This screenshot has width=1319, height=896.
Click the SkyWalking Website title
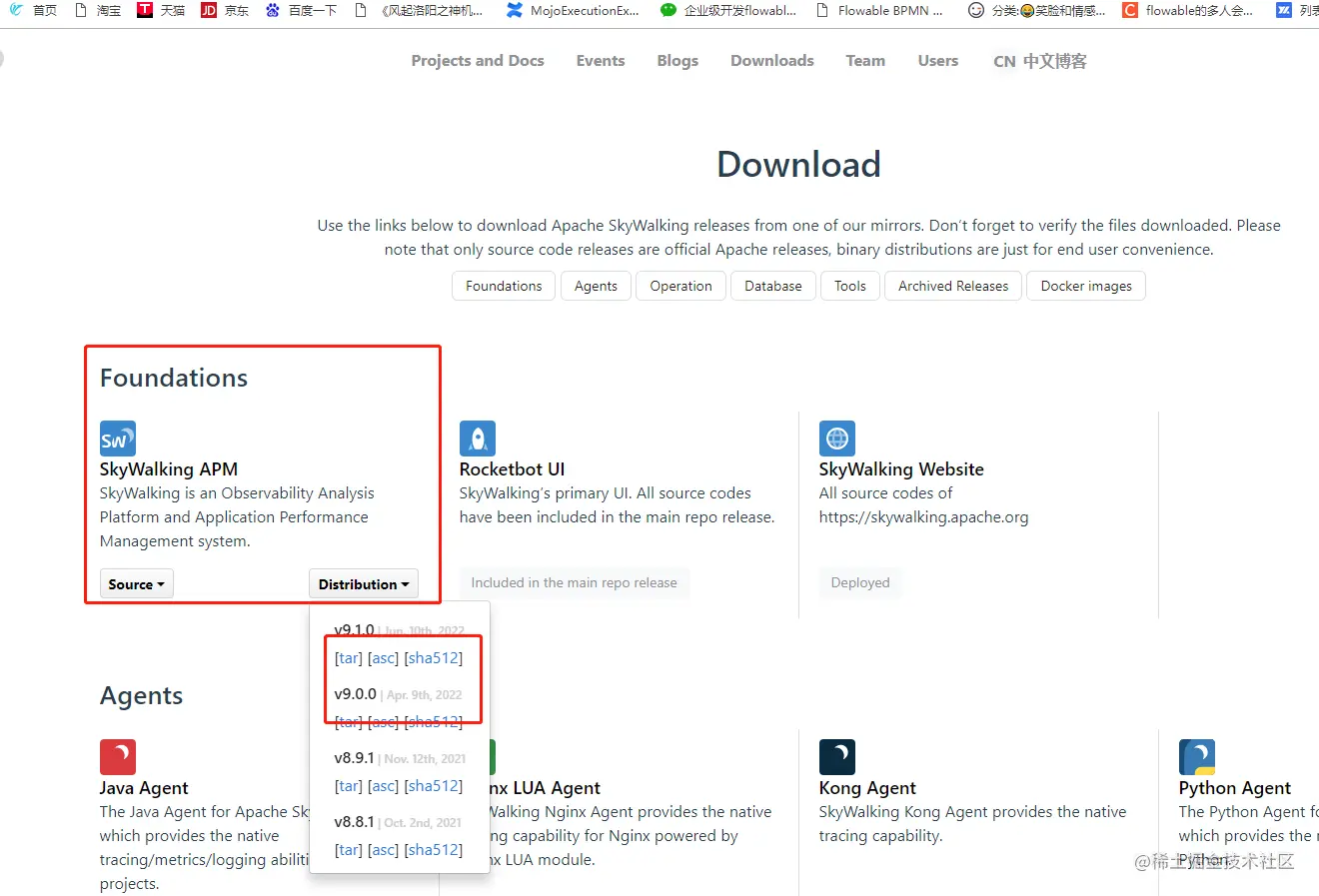point(901,469)
